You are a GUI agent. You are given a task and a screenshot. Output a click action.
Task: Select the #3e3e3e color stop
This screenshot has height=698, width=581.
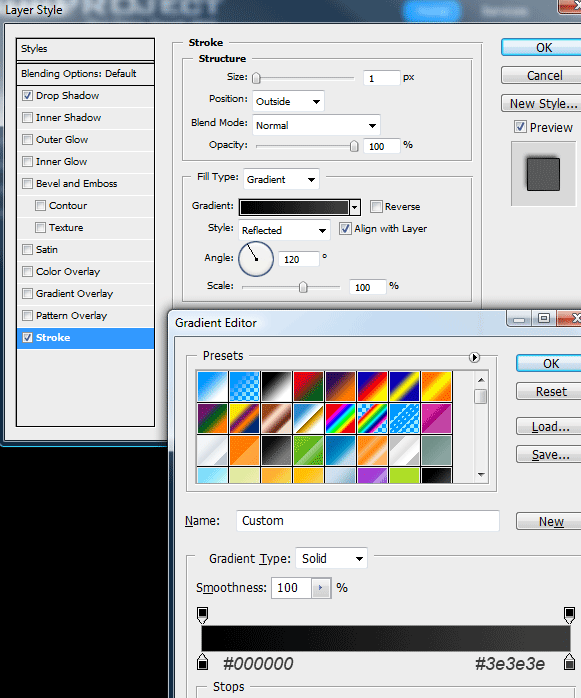pos(569,662)
